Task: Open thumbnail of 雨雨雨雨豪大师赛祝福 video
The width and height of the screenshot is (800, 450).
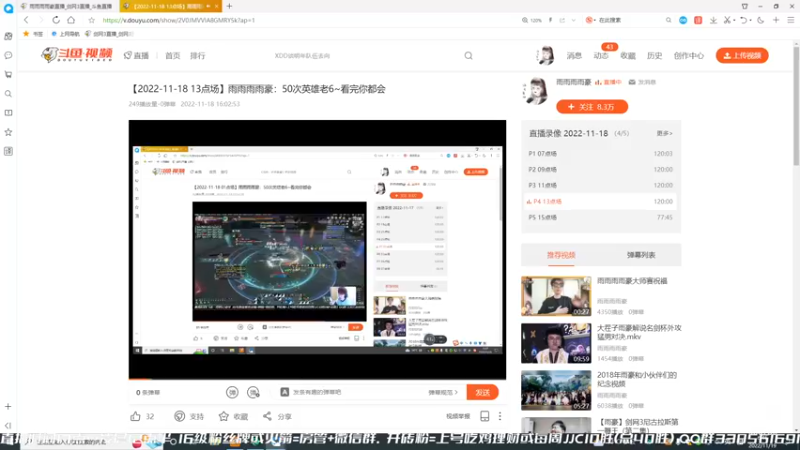Action: pos(556,296)
